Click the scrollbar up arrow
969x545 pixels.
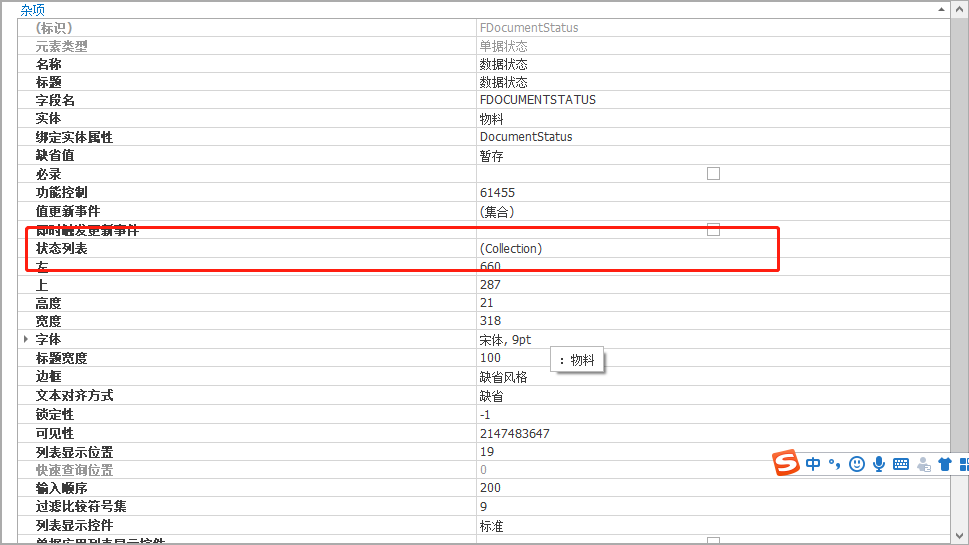pyautogui.click(x=960, y=9)
